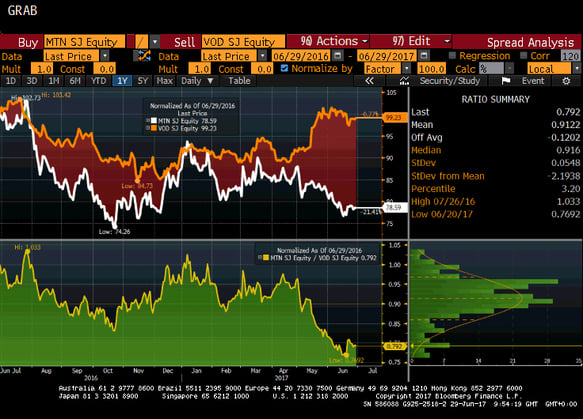Screen dimensions: 583x419
Task: Expand the Factor normalization dropdown
Action: (x=406, y=69)
